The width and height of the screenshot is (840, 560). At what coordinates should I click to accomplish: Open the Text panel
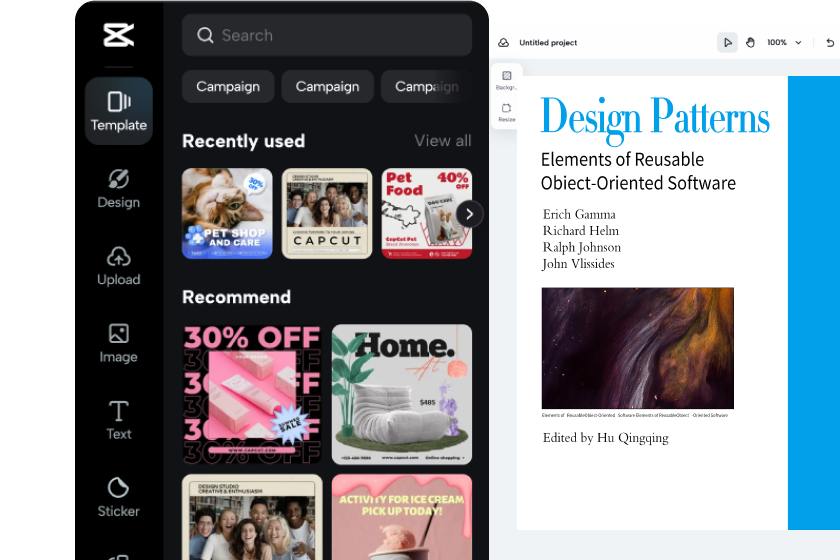[118, 421]
